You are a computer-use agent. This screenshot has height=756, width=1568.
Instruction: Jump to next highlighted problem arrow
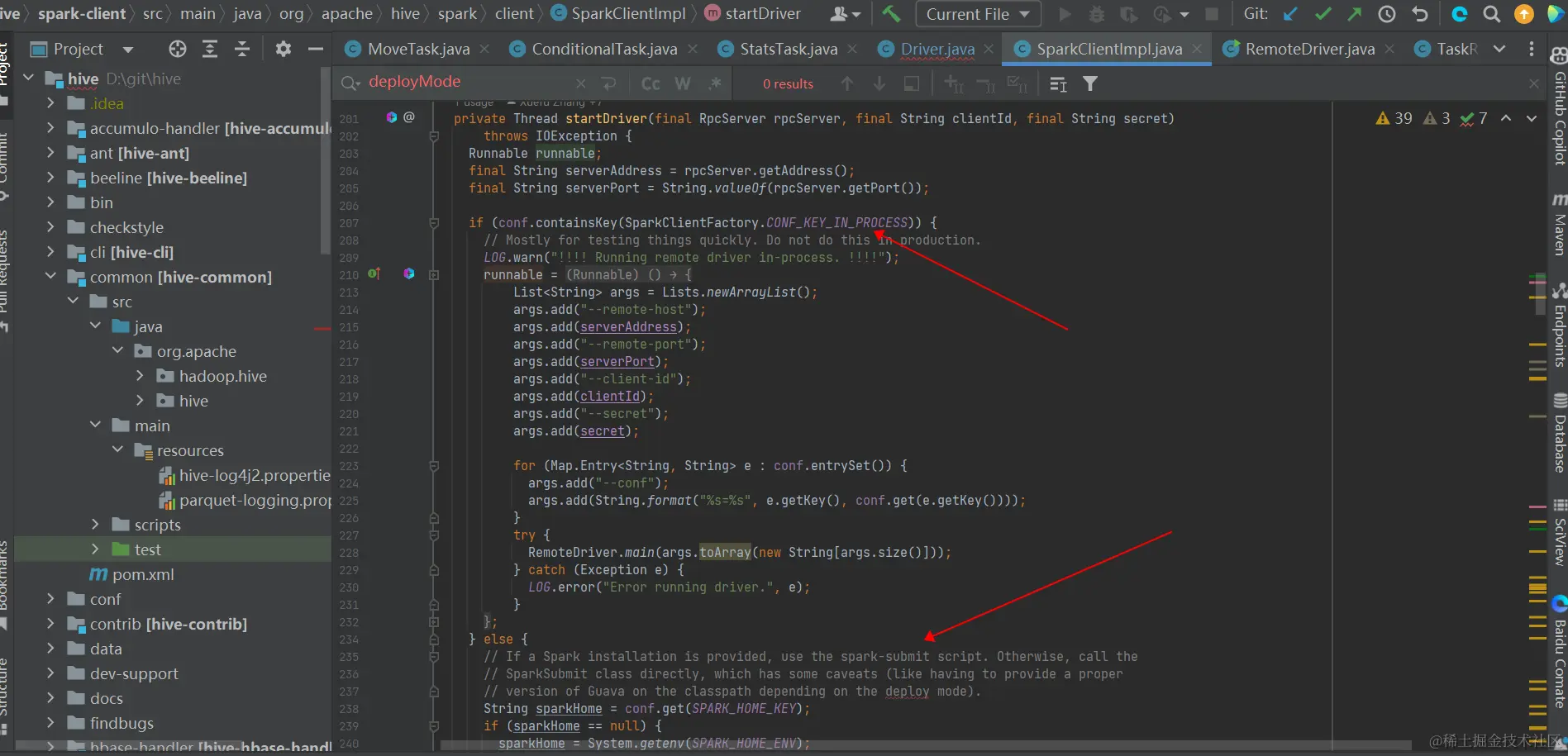(x=1532, y=118)
